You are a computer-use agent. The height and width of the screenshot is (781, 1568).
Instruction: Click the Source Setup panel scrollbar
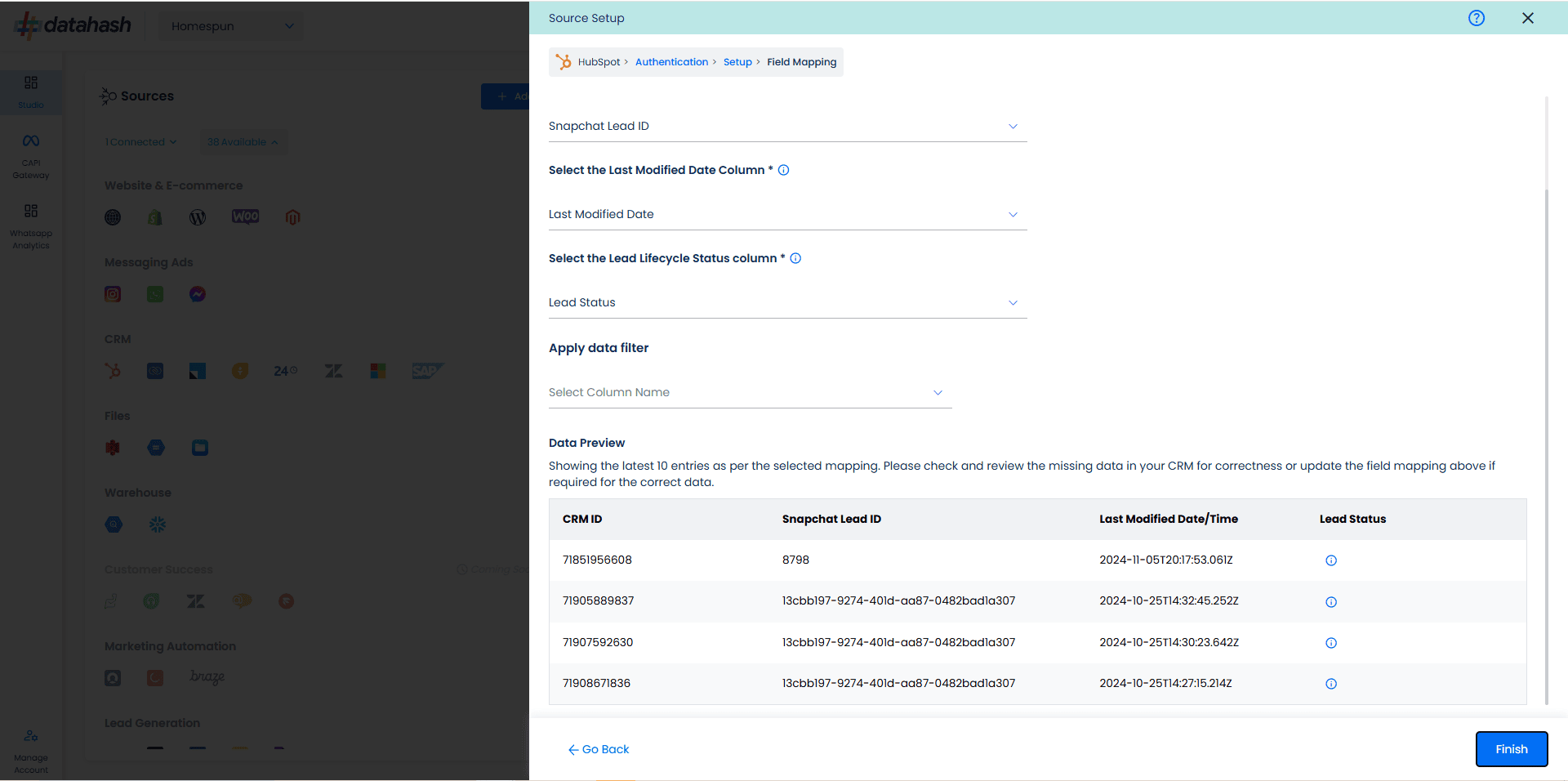[1547, 446]
